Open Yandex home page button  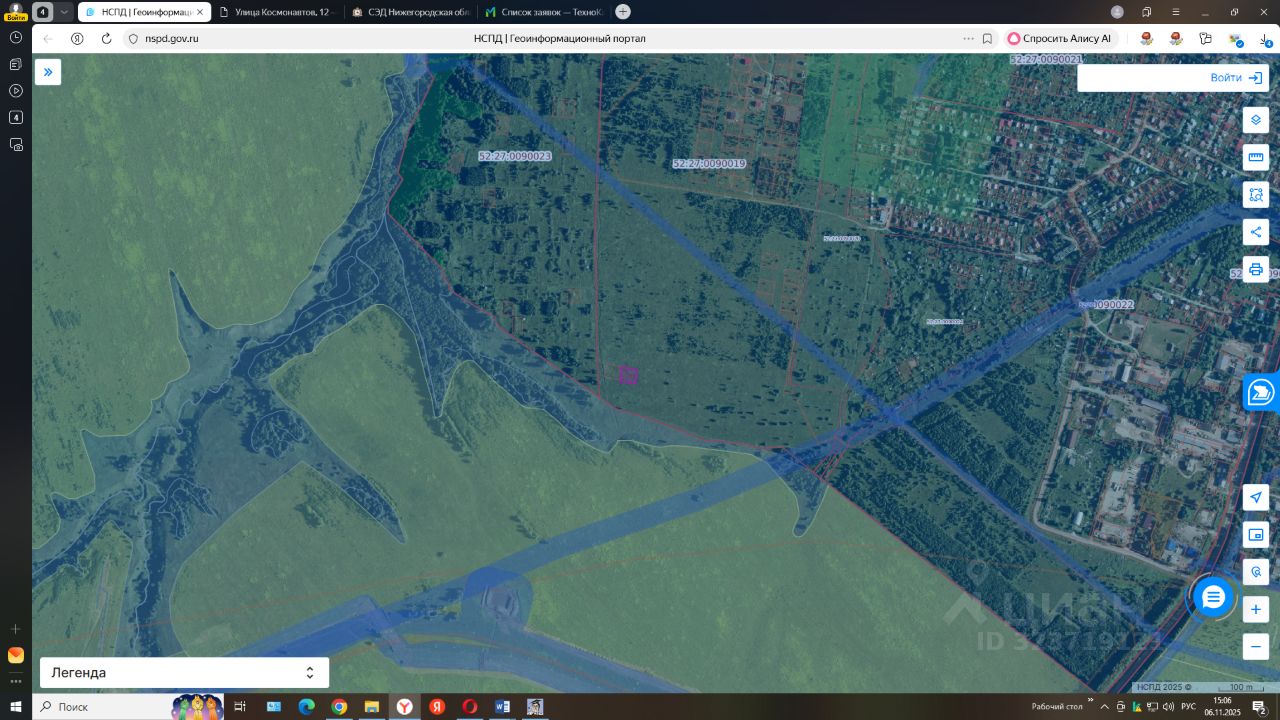(77, 38)
